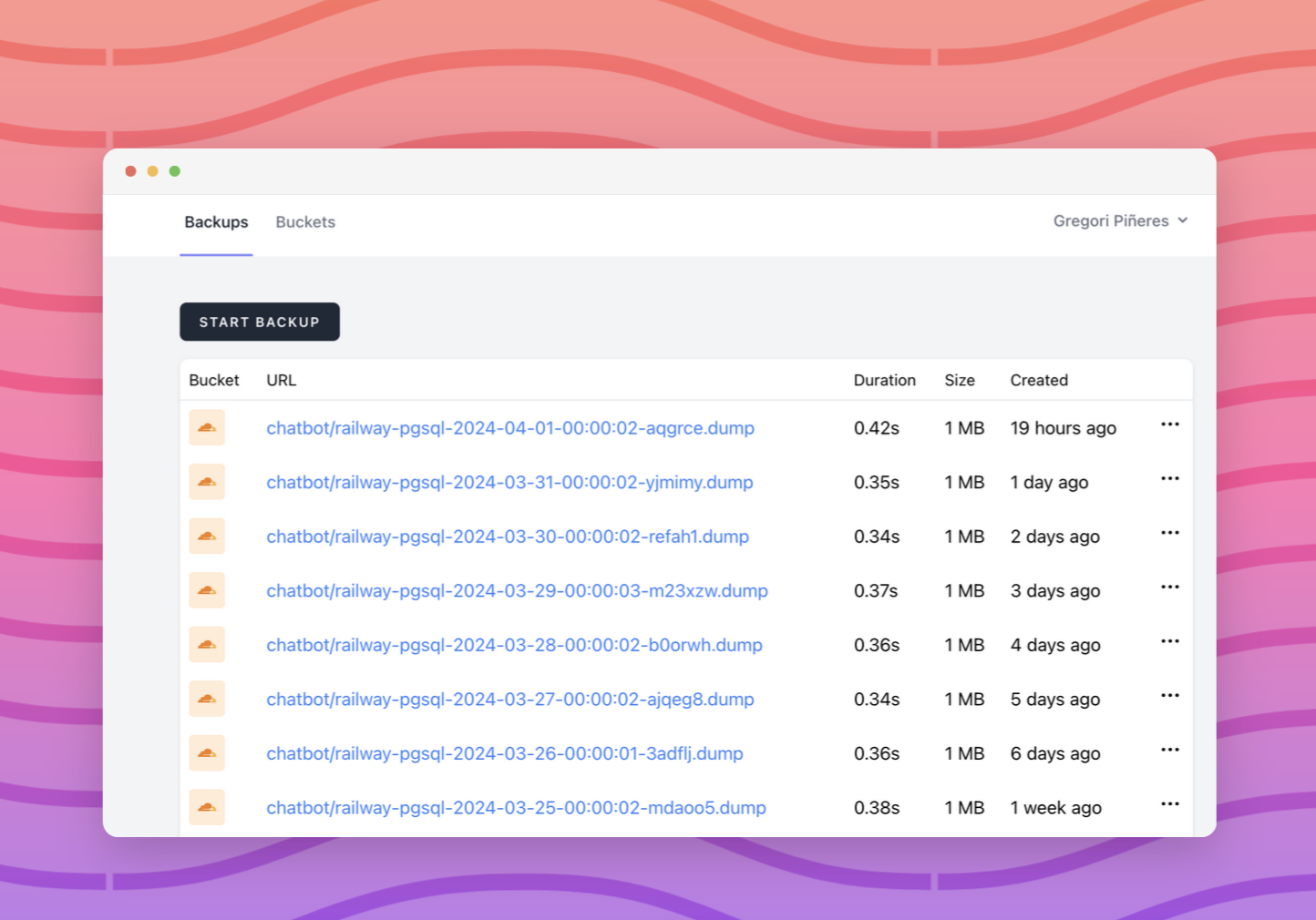Click the 5 days ago created value
The height and width of the screenshot is (920, 1316).
pyautogui.click(x=1055, y=699)
